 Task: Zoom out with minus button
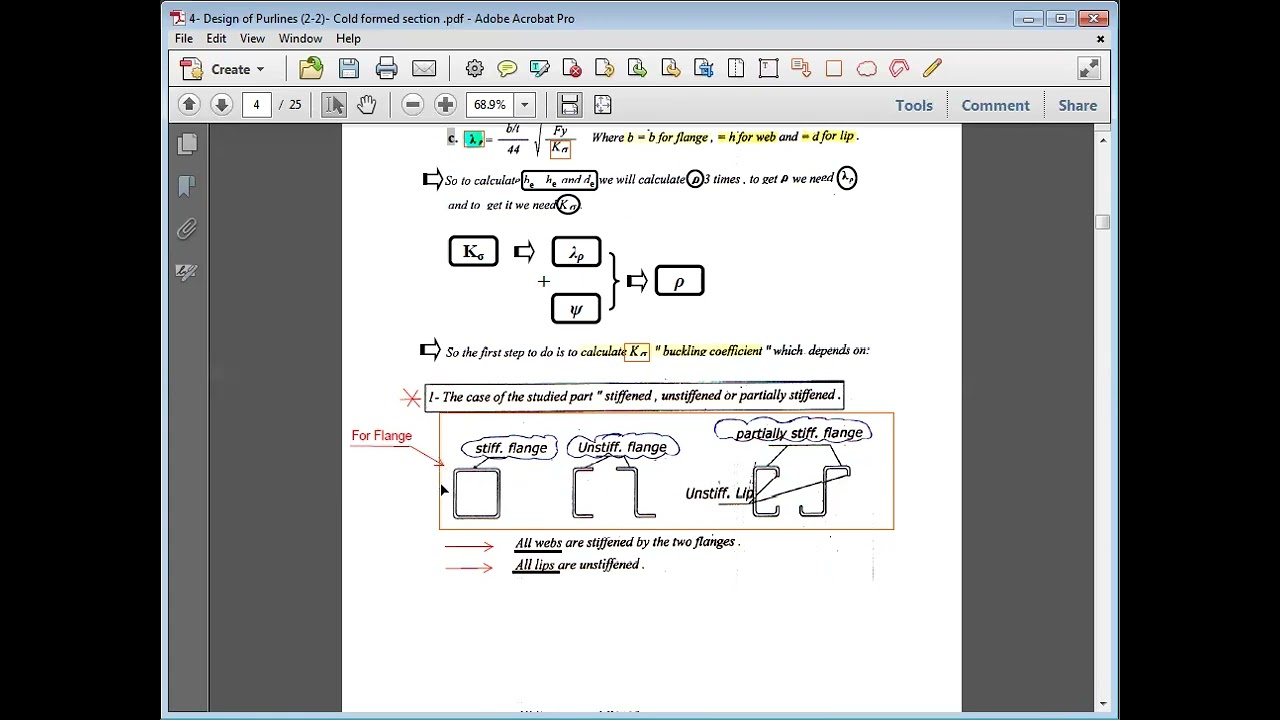[x=412, y=105]
